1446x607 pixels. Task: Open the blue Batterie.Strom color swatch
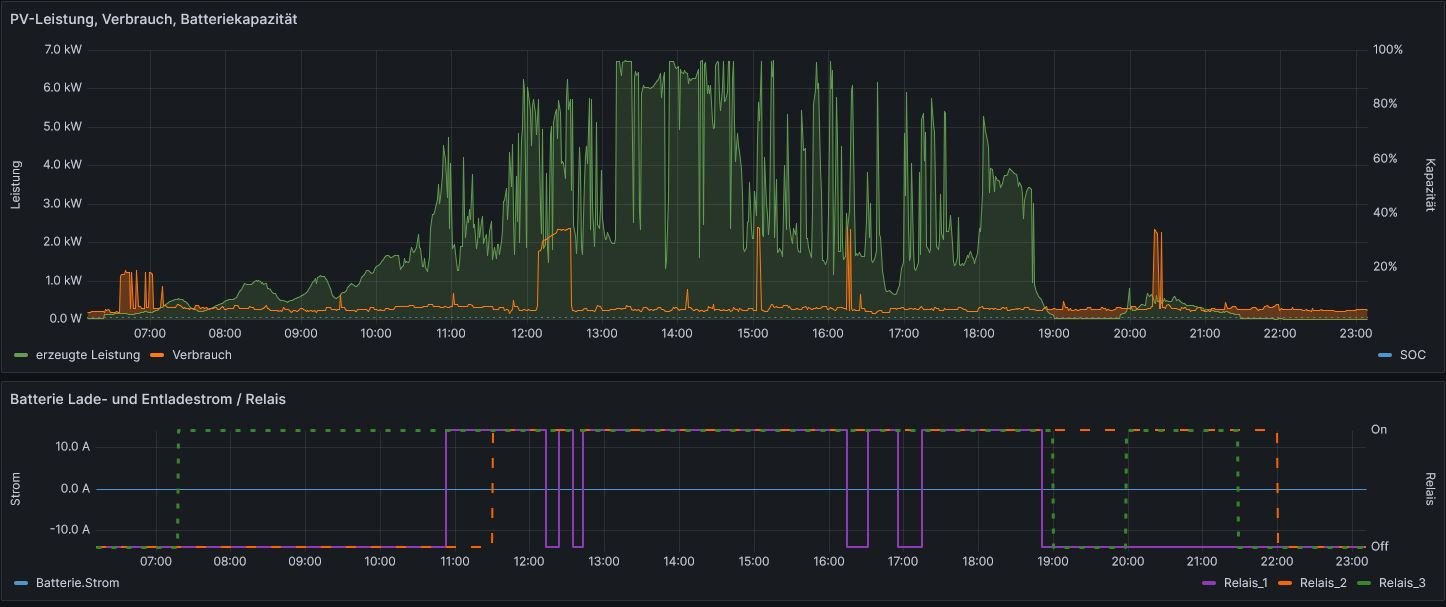tap(21, 582)
